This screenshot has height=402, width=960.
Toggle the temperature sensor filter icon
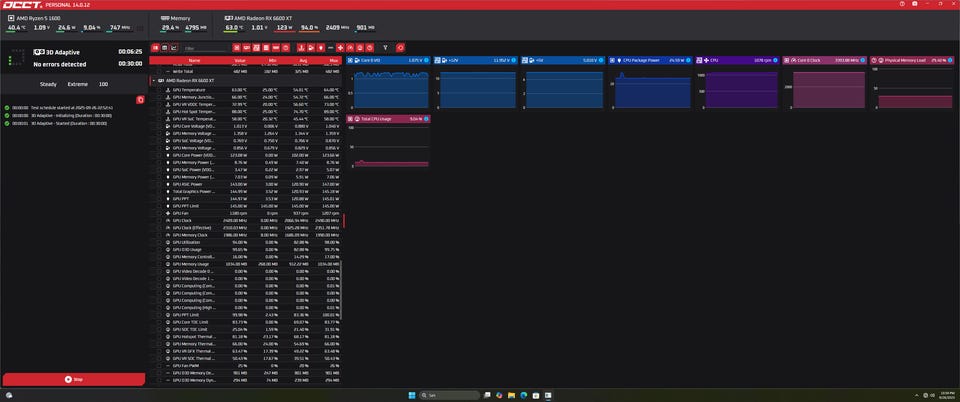[301, 48]
